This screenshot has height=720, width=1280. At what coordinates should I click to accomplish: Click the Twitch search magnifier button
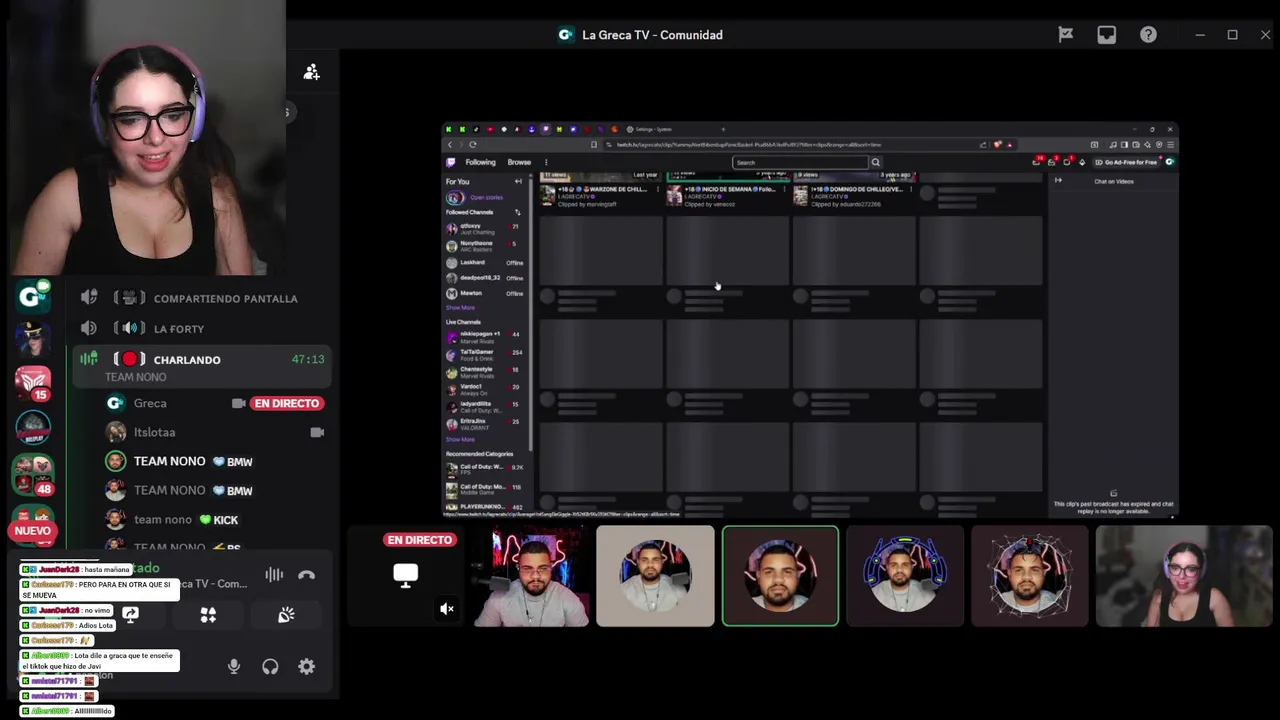[875, 162]
